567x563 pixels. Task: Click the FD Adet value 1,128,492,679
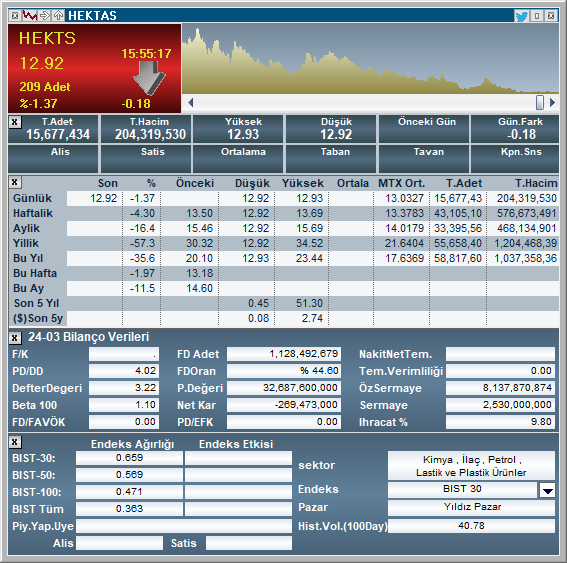point(284,354)
